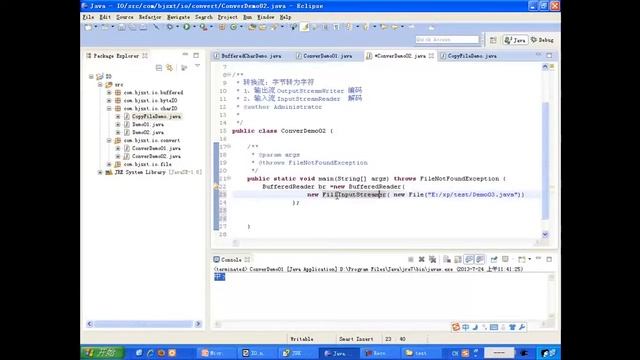Image resolution: width=640 pixels, height=360 pixels.
Task: Collapse the src folder node
Action: coord(100,84)
